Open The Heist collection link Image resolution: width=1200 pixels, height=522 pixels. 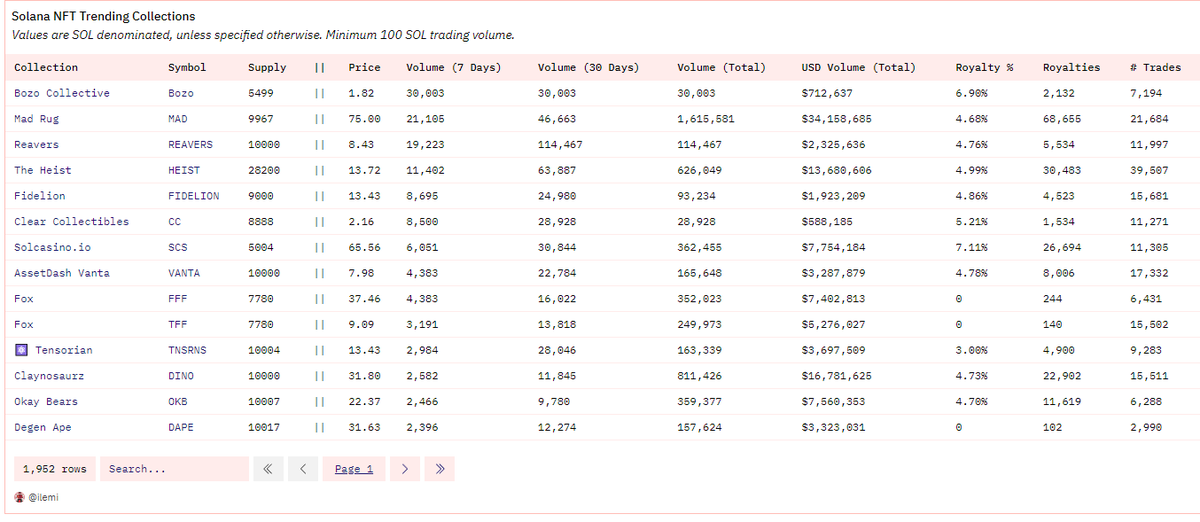[x=43, y=170]
